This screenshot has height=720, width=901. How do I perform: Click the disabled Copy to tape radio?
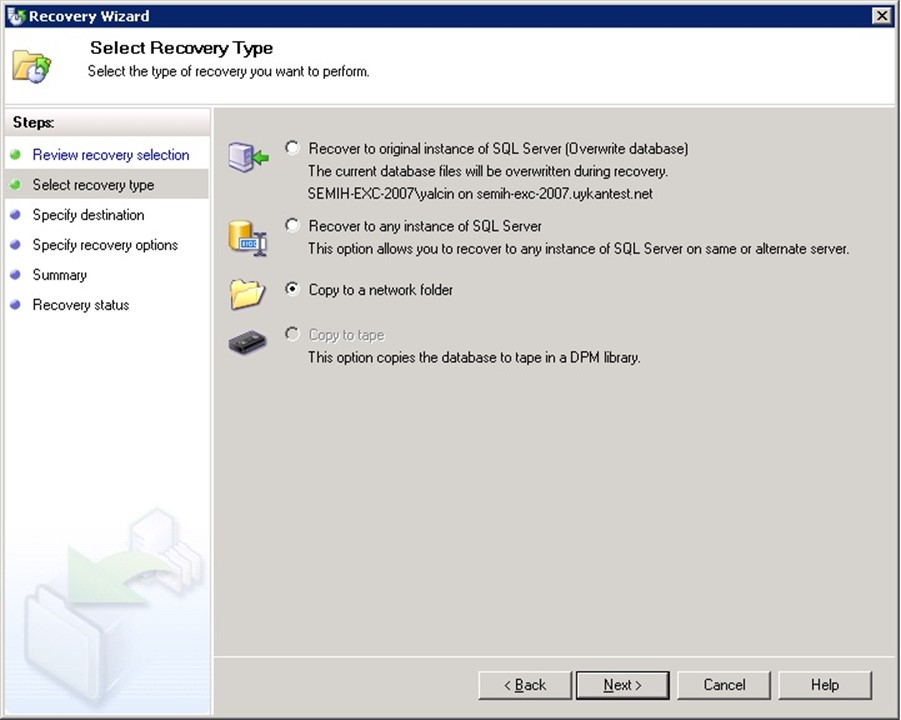pyautogui.click(x=292, y=334)
